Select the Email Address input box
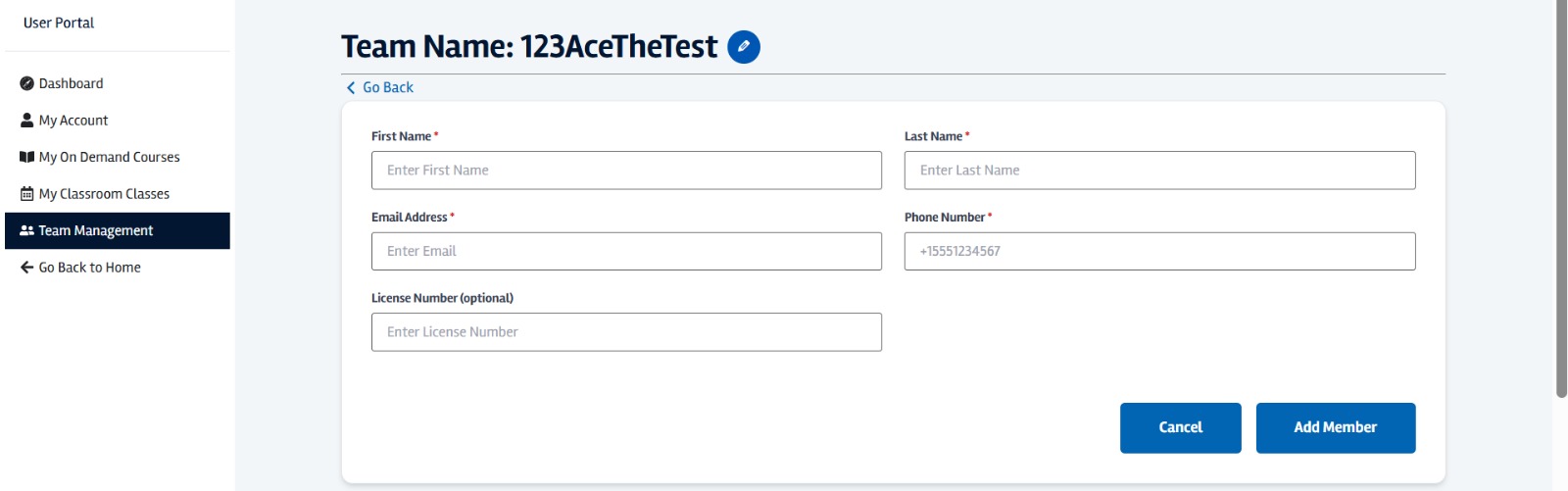This screenshot has height=491, width=1568. pos(626,251)
